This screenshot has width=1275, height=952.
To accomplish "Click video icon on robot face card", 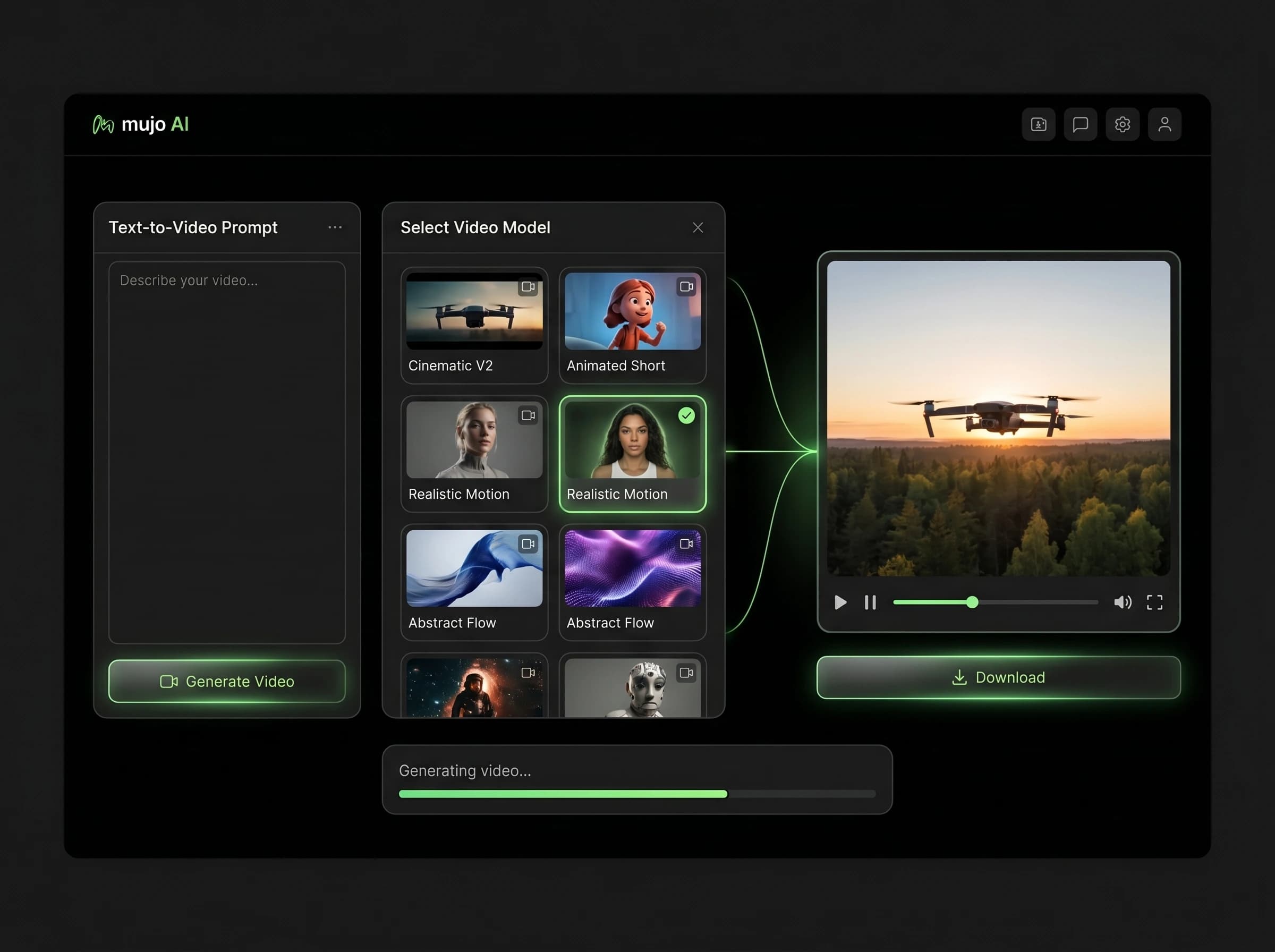I will pyautogui.click(x=686, y=673).
